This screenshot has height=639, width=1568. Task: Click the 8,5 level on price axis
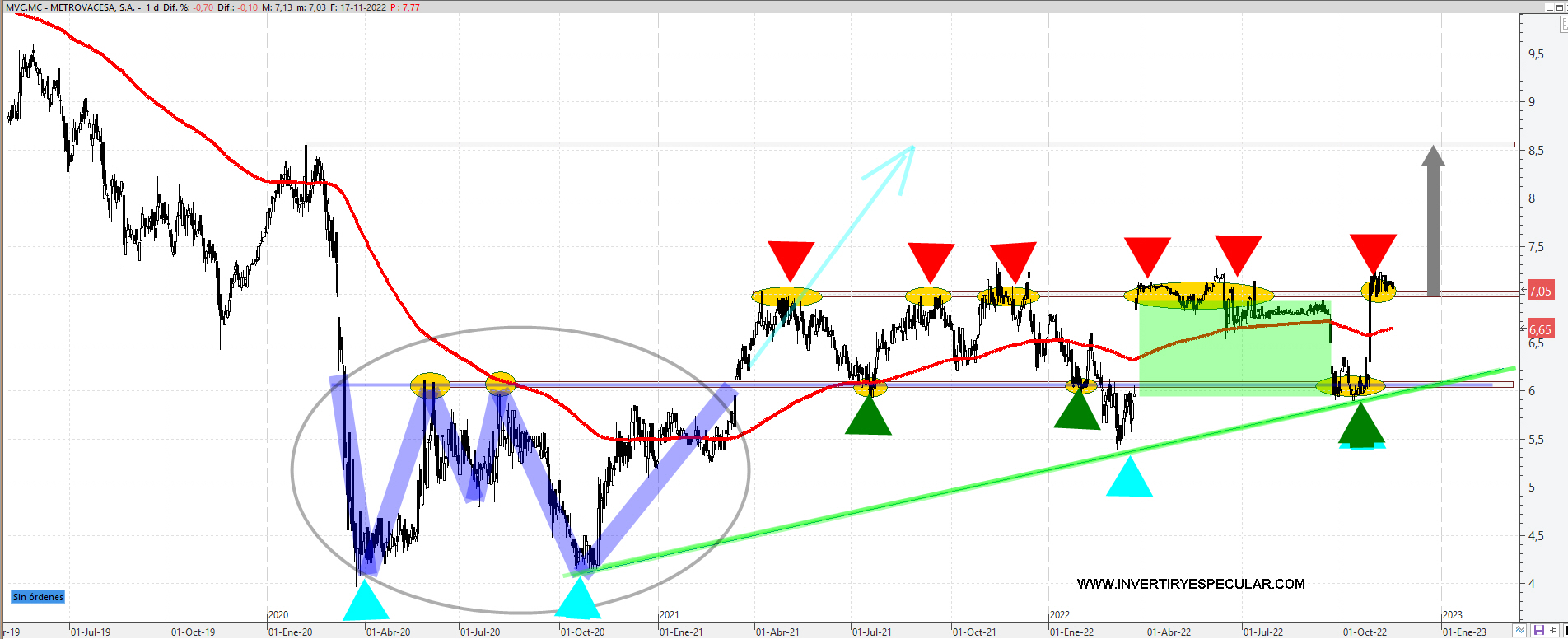click(1536, 151)
